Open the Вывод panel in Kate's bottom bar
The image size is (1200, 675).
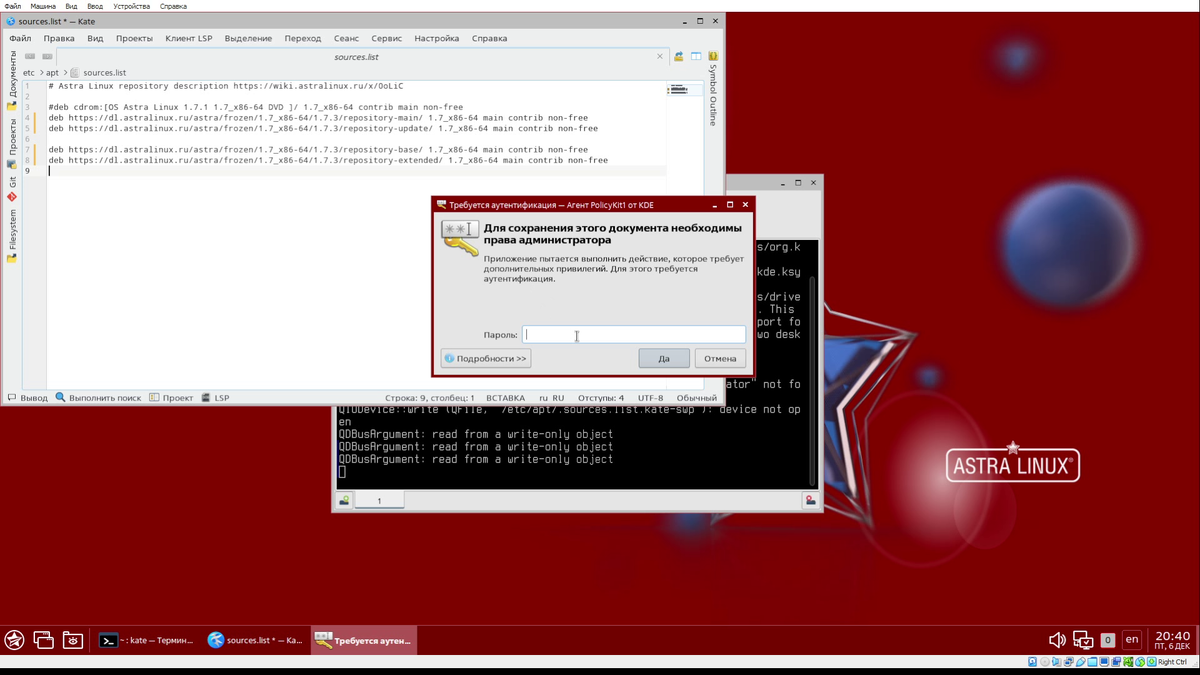(27, 398)
